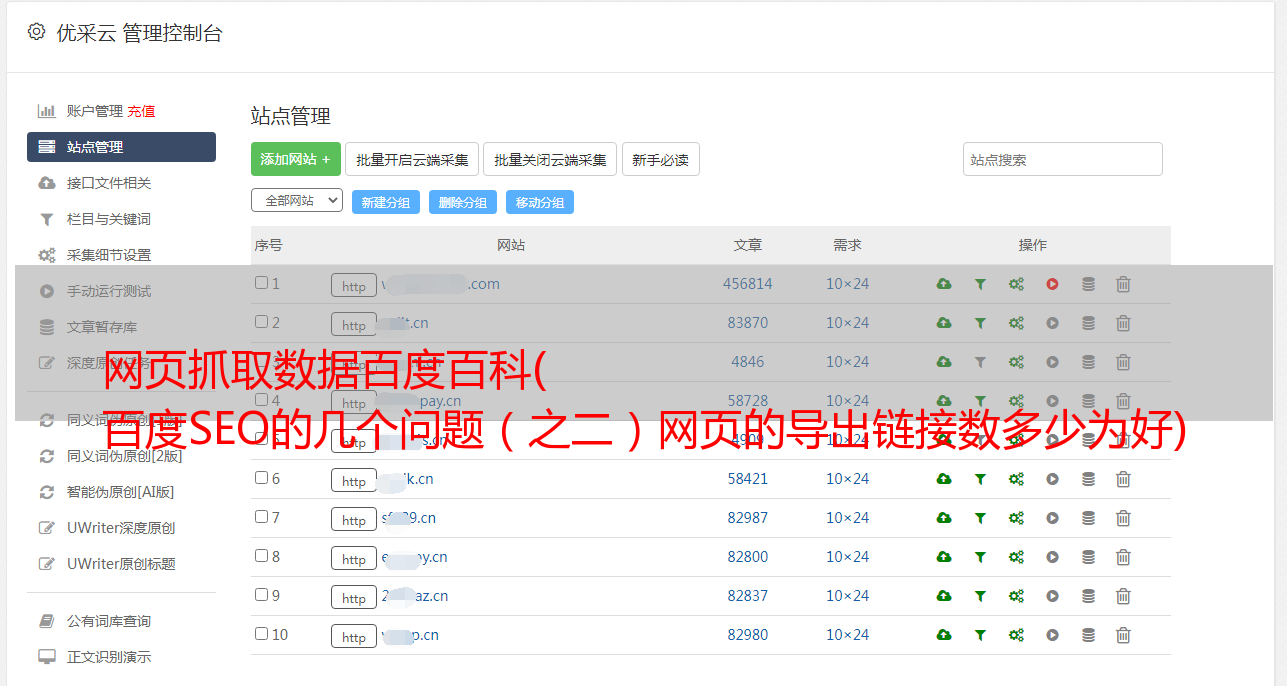Open the 全部网站 group dropdown
This screenshot has width=1287, height=686.
pyautogui.click(x=297, y=201)
